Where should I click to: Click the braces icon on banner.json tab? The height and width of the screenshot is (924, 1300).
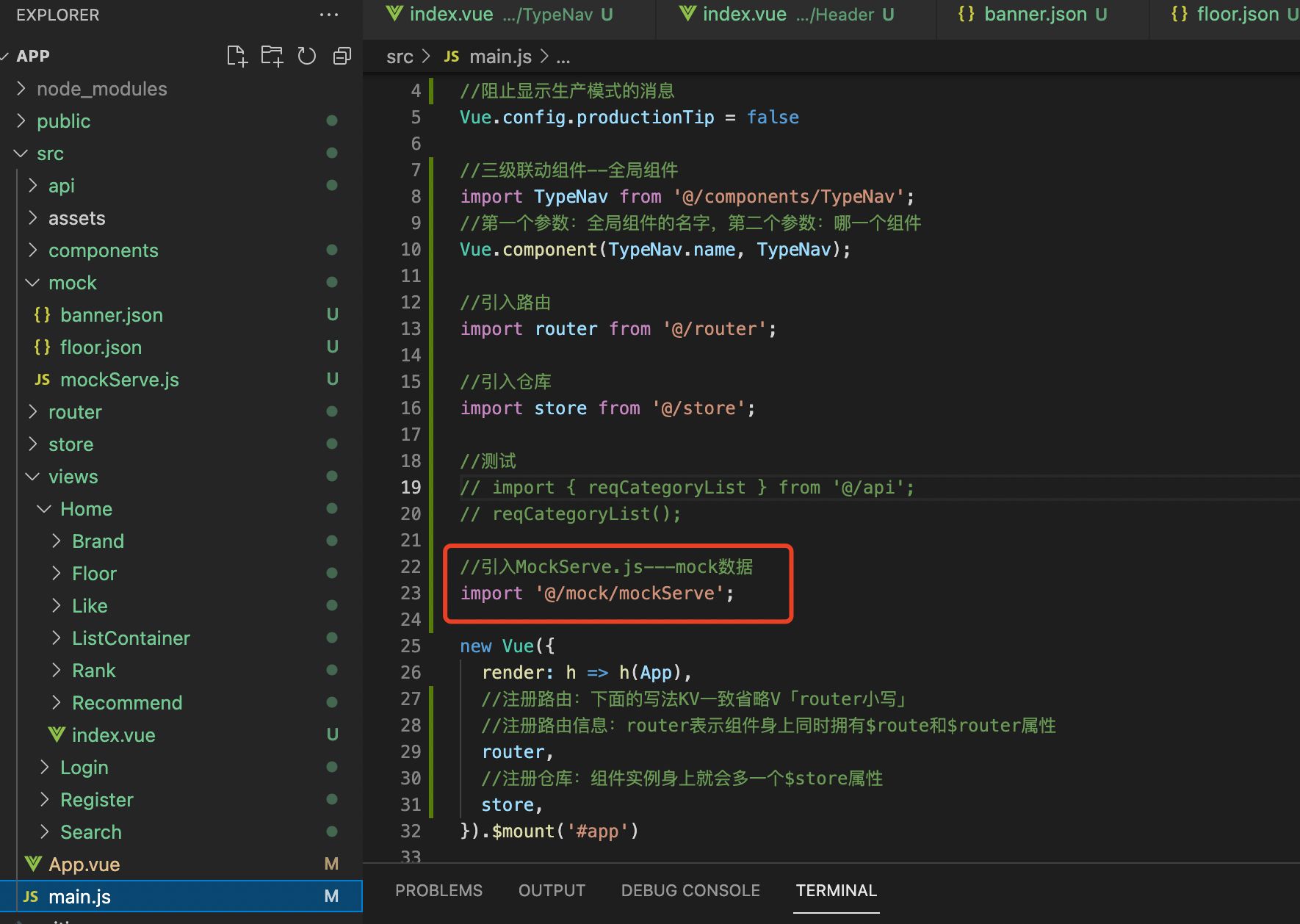(x=967, y=13)
